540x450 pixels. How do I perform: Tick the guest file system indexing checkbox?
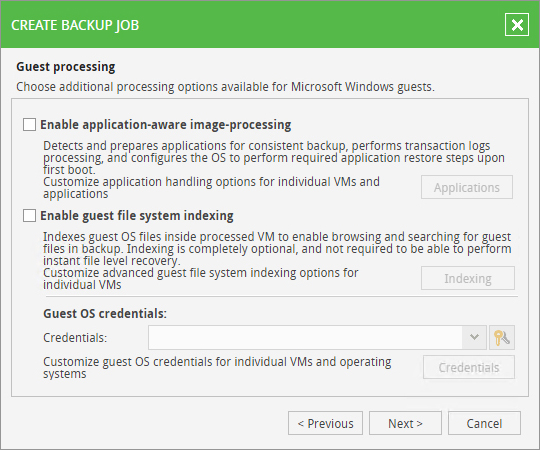coord(29,216)
